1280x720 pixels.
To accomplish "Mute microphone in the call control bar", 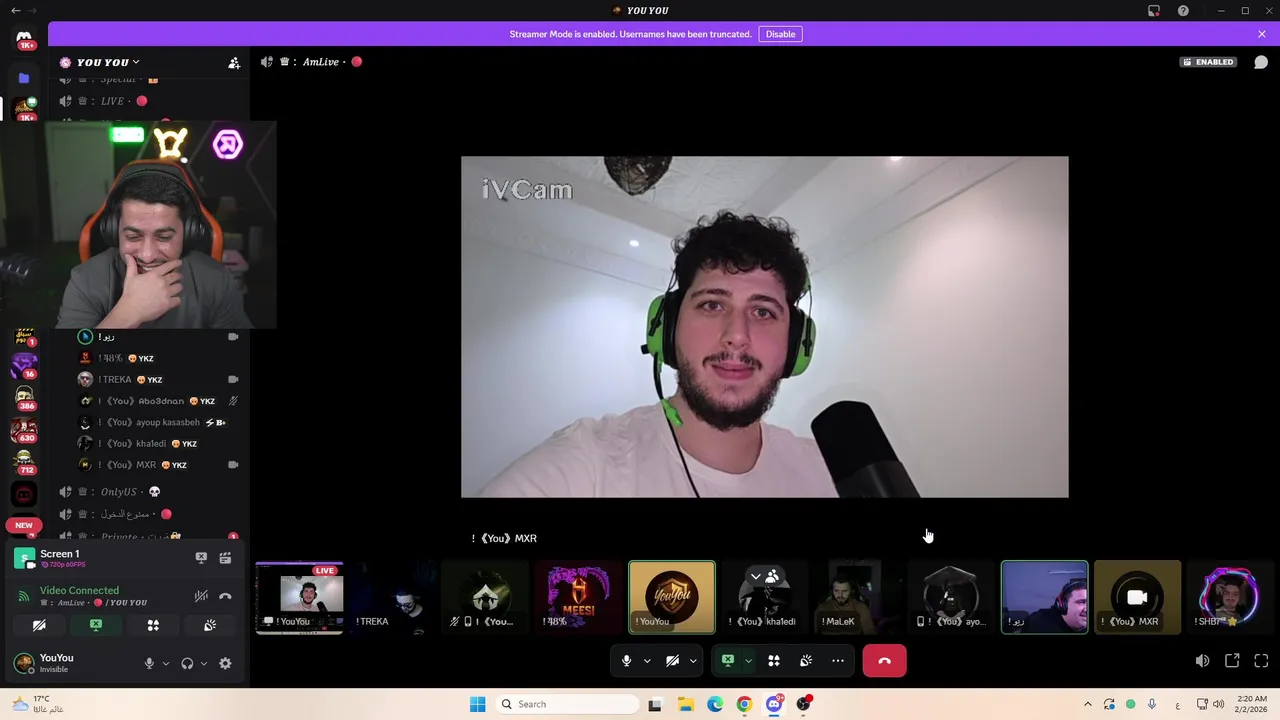I will 627,661.
